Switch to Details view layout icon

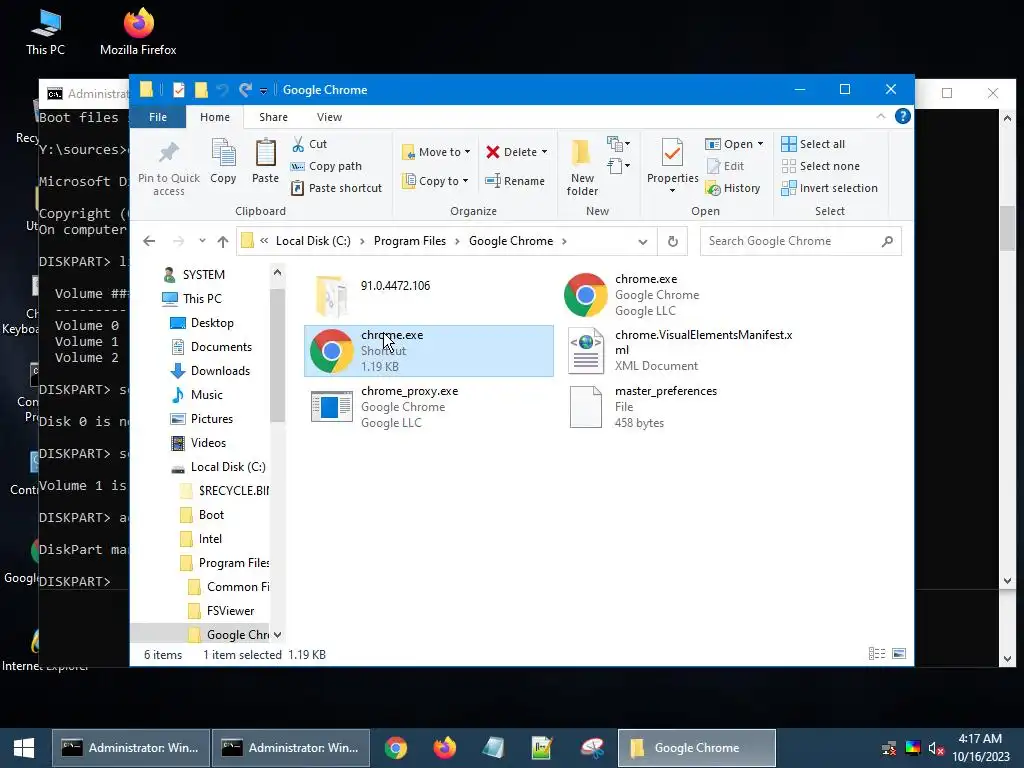(876, 653)
